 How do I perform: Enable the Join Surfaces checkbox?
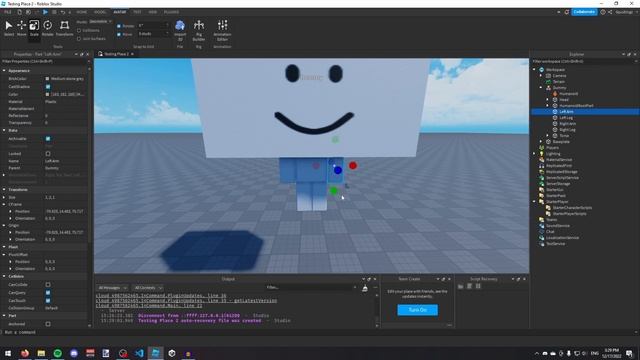point(79,39)
